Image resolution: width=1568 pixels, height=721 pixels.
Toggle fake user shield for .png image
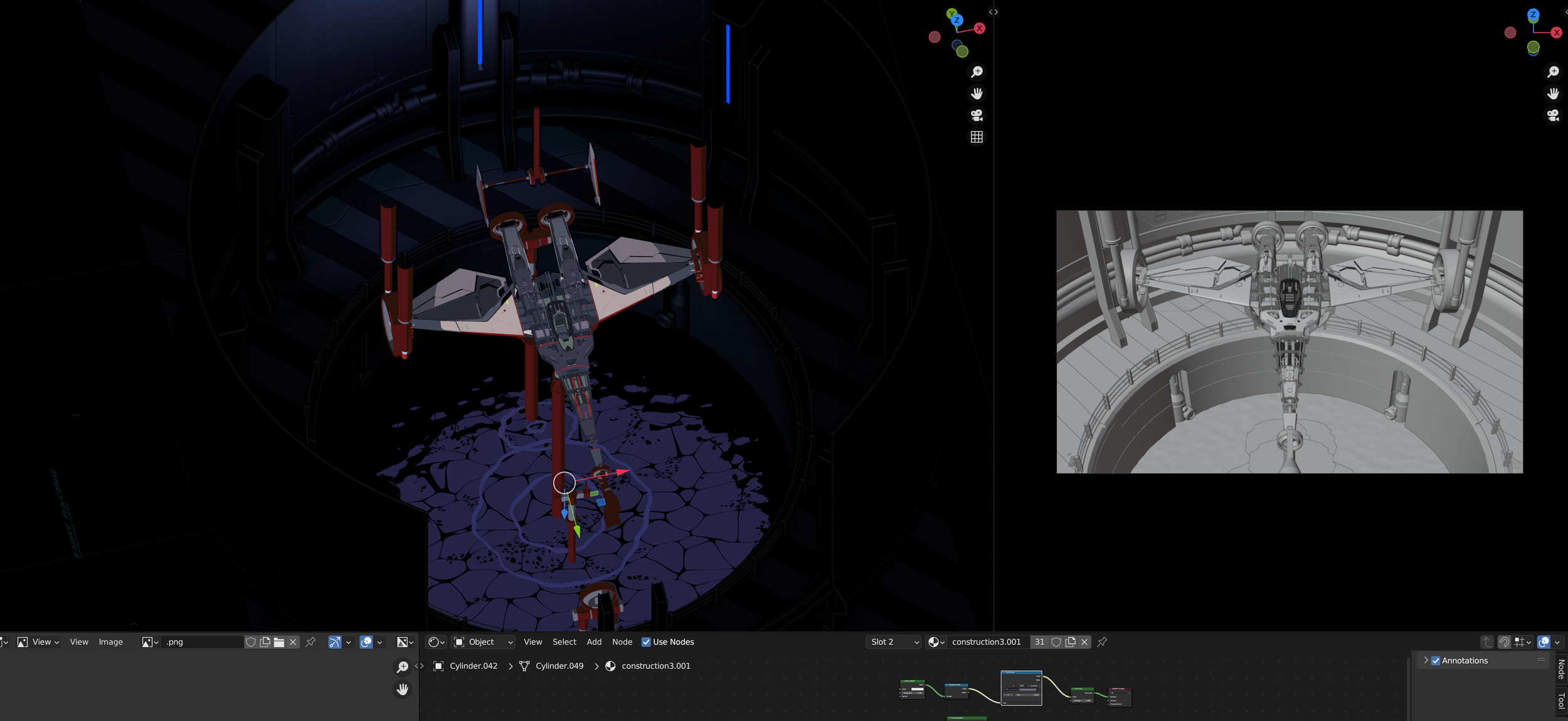[x=251, y=642]
